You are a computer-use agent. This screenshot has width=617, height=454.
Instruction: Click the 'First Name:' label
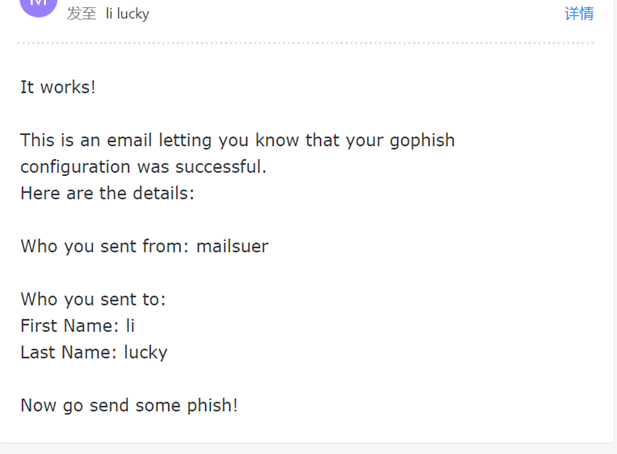pos(70,326)
